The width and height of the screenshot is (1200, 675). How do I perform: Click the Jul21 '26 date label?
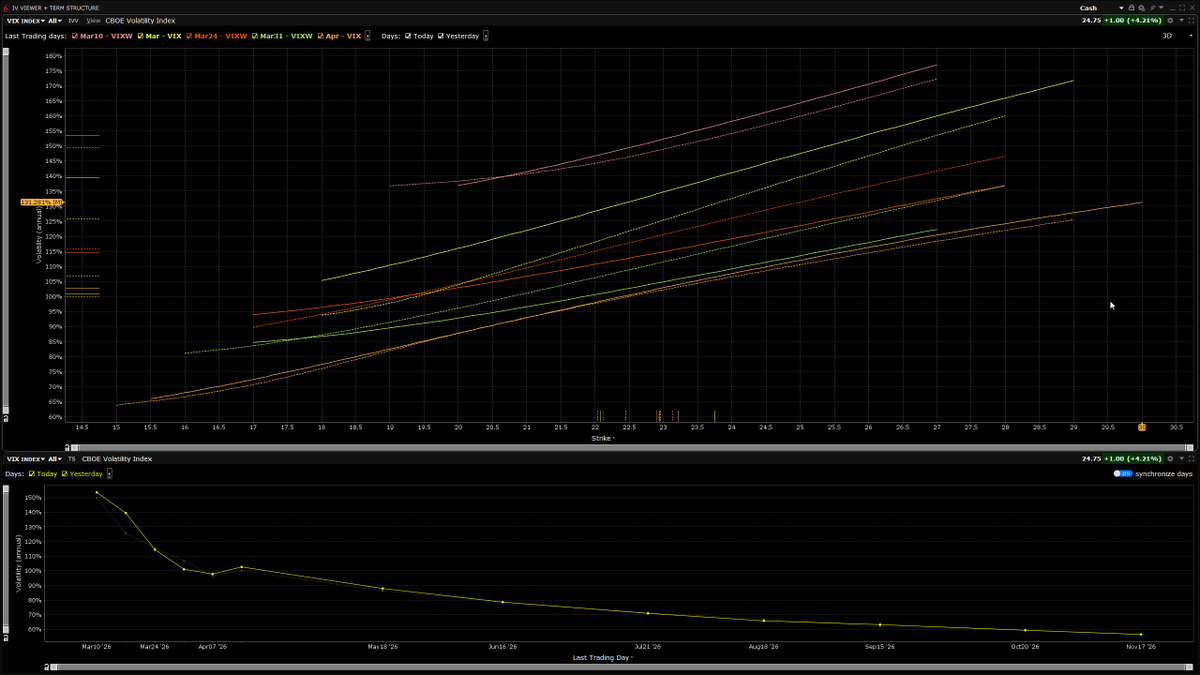click(647, 647)
